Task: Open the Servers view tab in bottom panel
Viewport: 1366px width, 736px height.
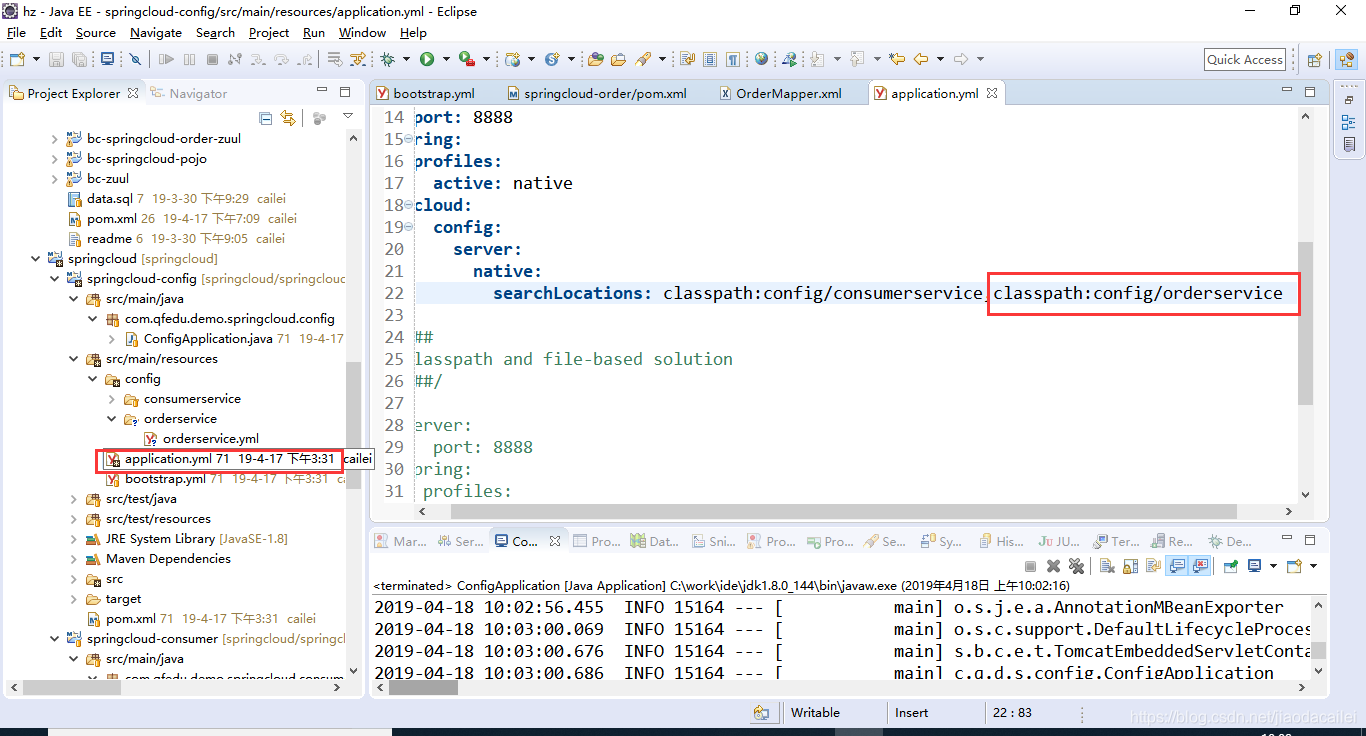Action: pyautogui.click(x=460, y=541)
